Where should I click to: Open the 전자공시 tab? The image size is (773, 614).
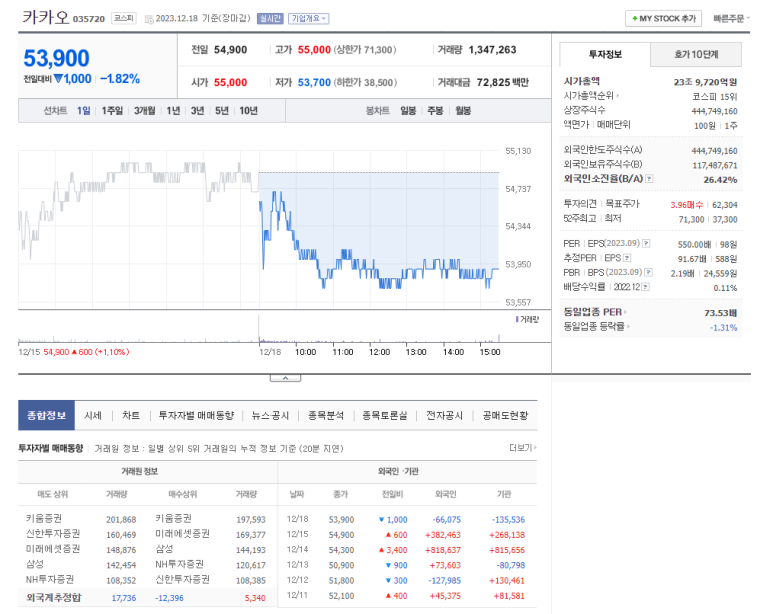pyautogui.click(x=444, y=415)
